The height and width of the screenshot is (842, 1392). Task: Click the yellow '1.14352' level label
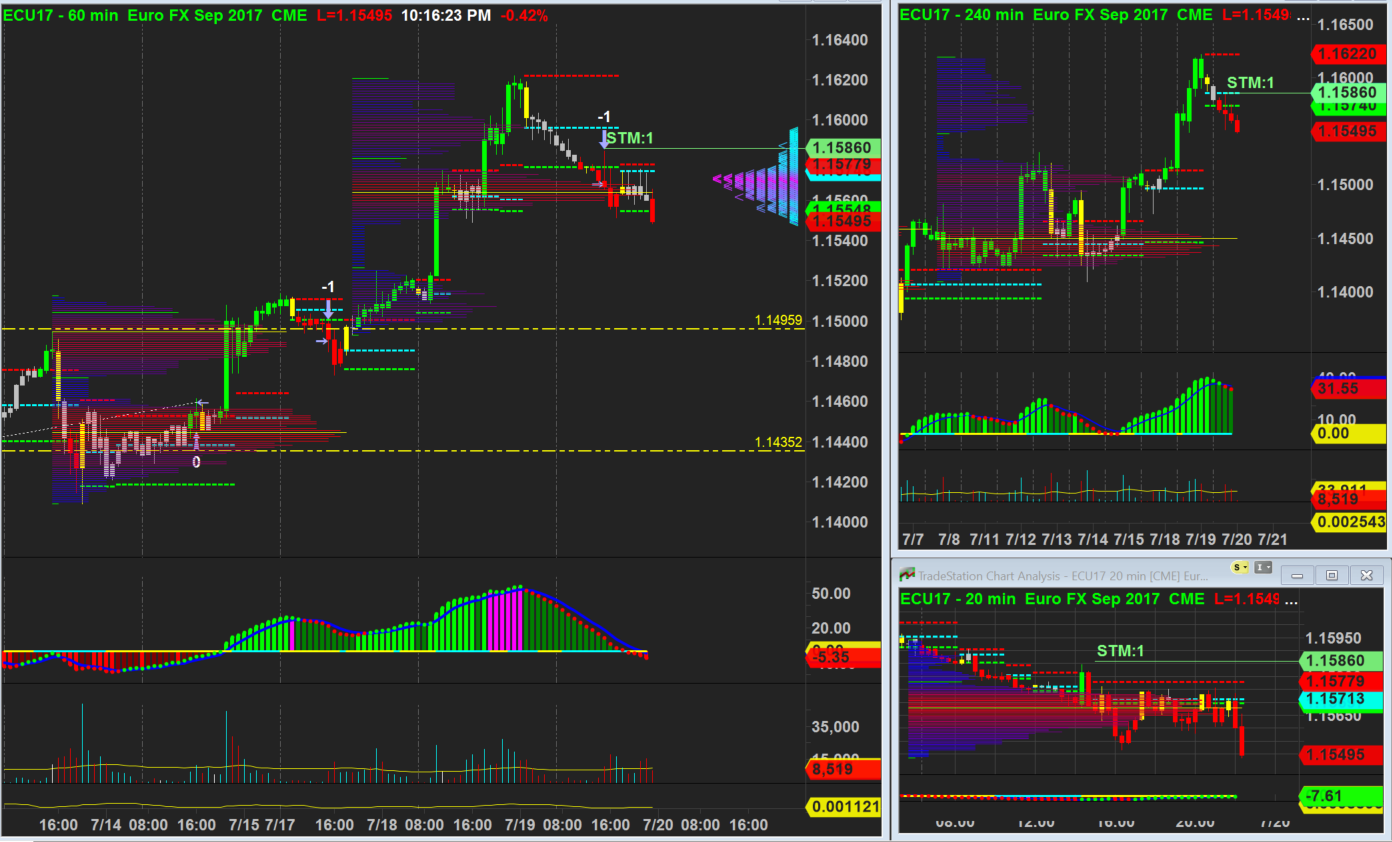point(778,442)
